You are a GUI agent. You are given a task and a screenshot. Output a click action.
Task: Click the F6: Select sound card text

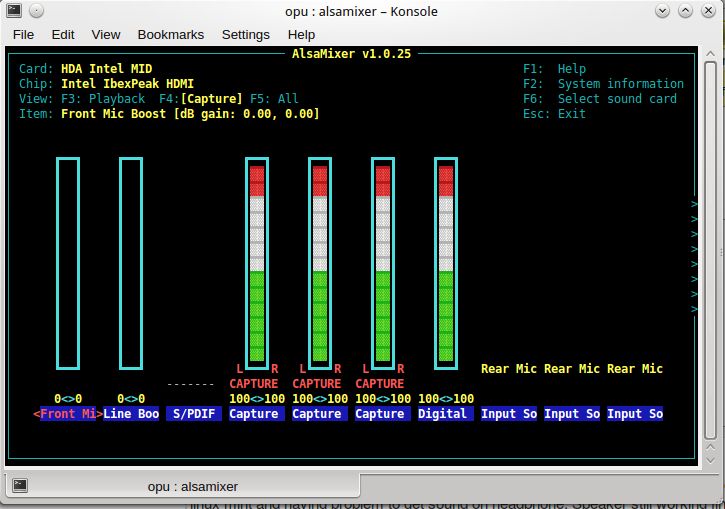(600, 98)
